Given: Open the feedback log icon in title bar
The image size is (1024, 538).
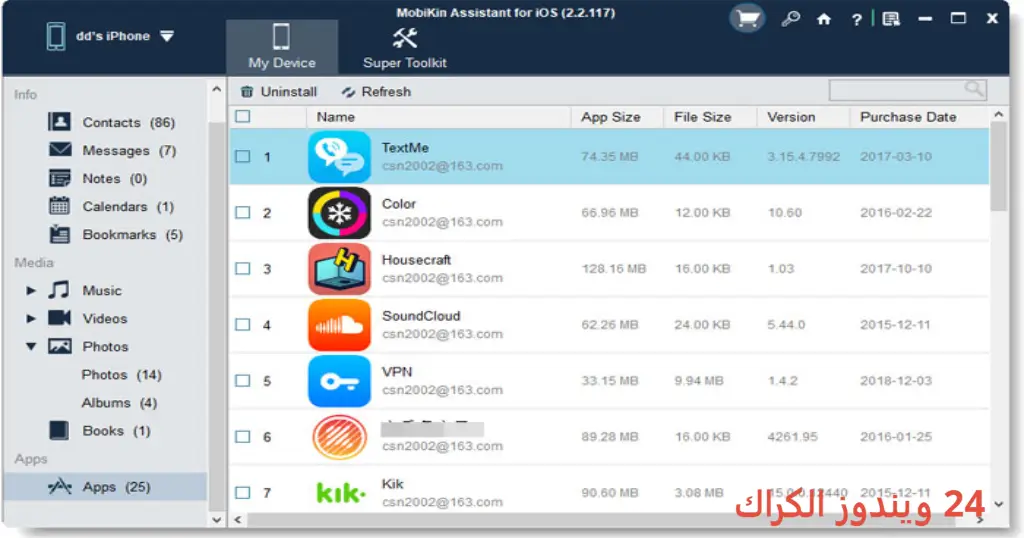Looking at the screenshot, I should [x=891, y=19].
